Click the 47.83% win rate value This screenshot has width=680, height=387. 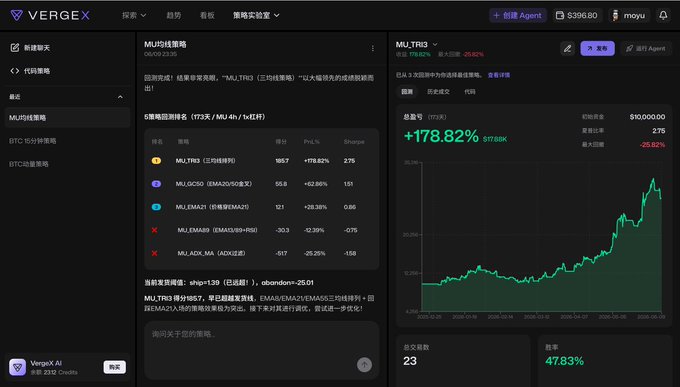tap(565, 361)
